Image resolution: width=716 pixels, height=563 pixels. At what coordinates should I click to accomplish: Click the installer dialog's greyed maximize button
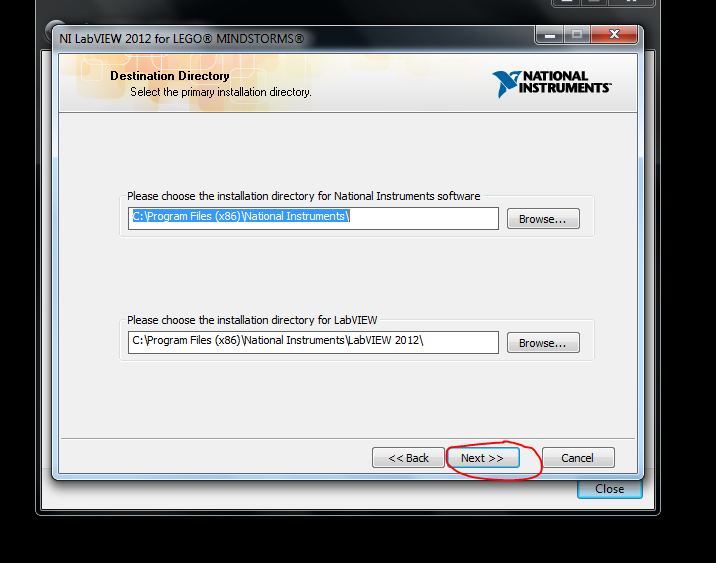click(577, 34)
